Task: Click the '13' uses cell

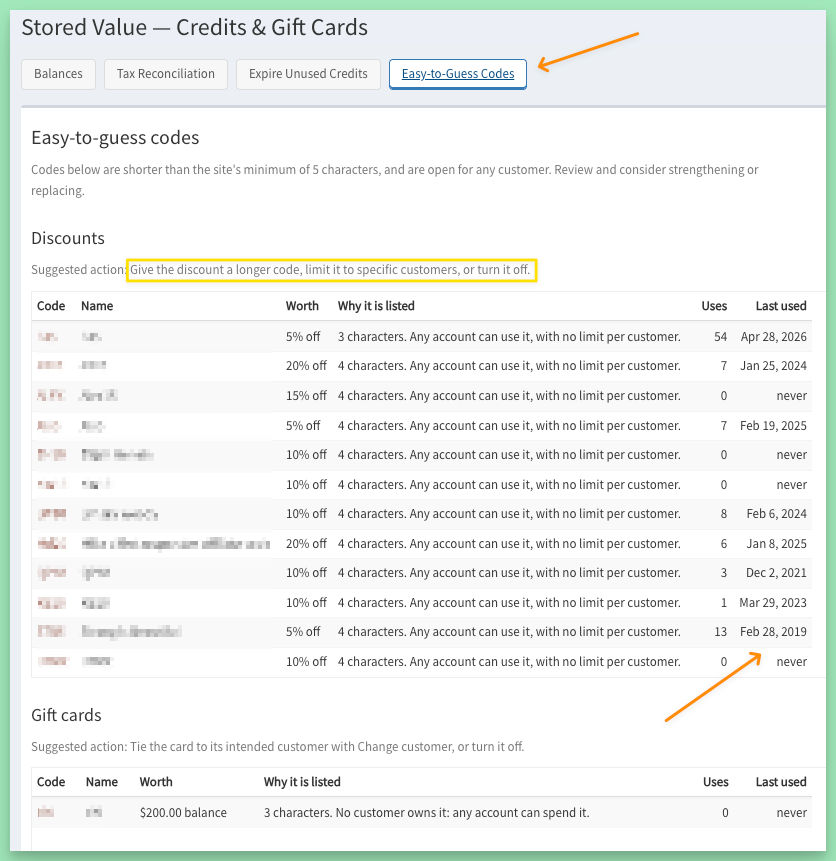Action: (720, 631)
